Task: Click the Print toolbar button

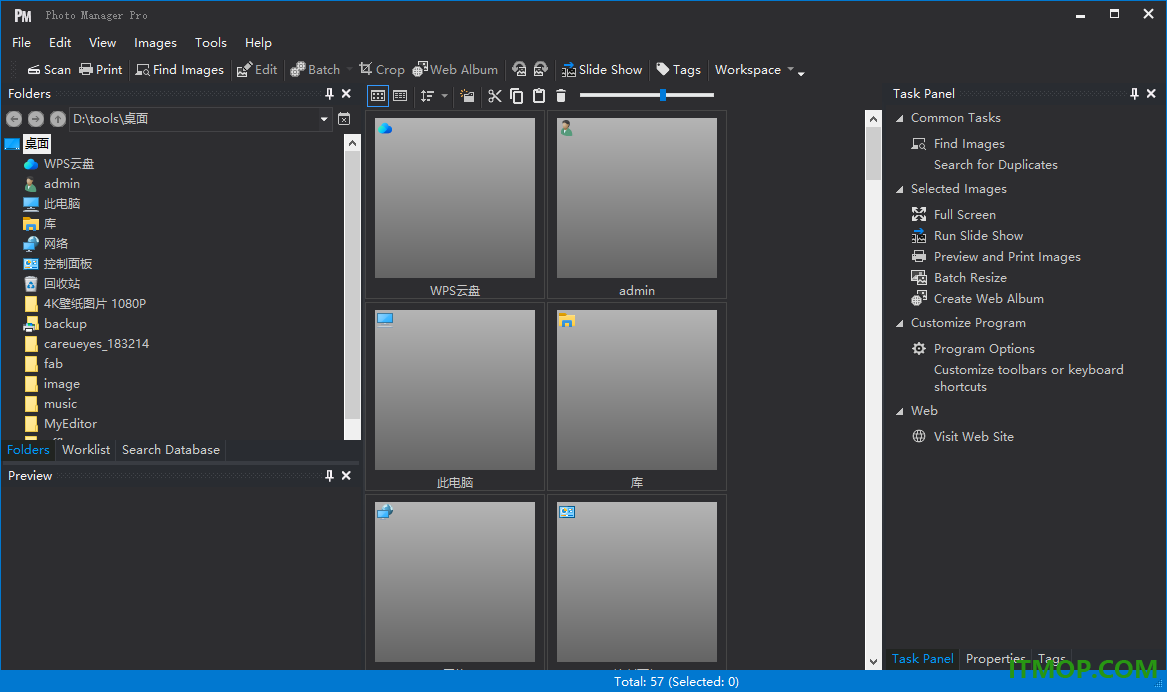Action: point(100,69)
